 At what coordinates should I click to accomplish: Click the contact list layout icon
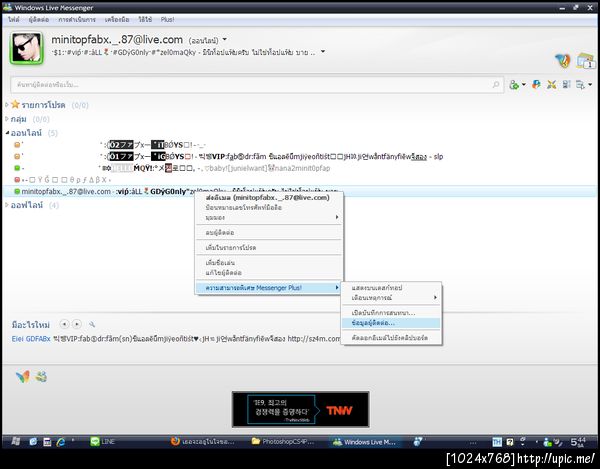coord(566,85)
